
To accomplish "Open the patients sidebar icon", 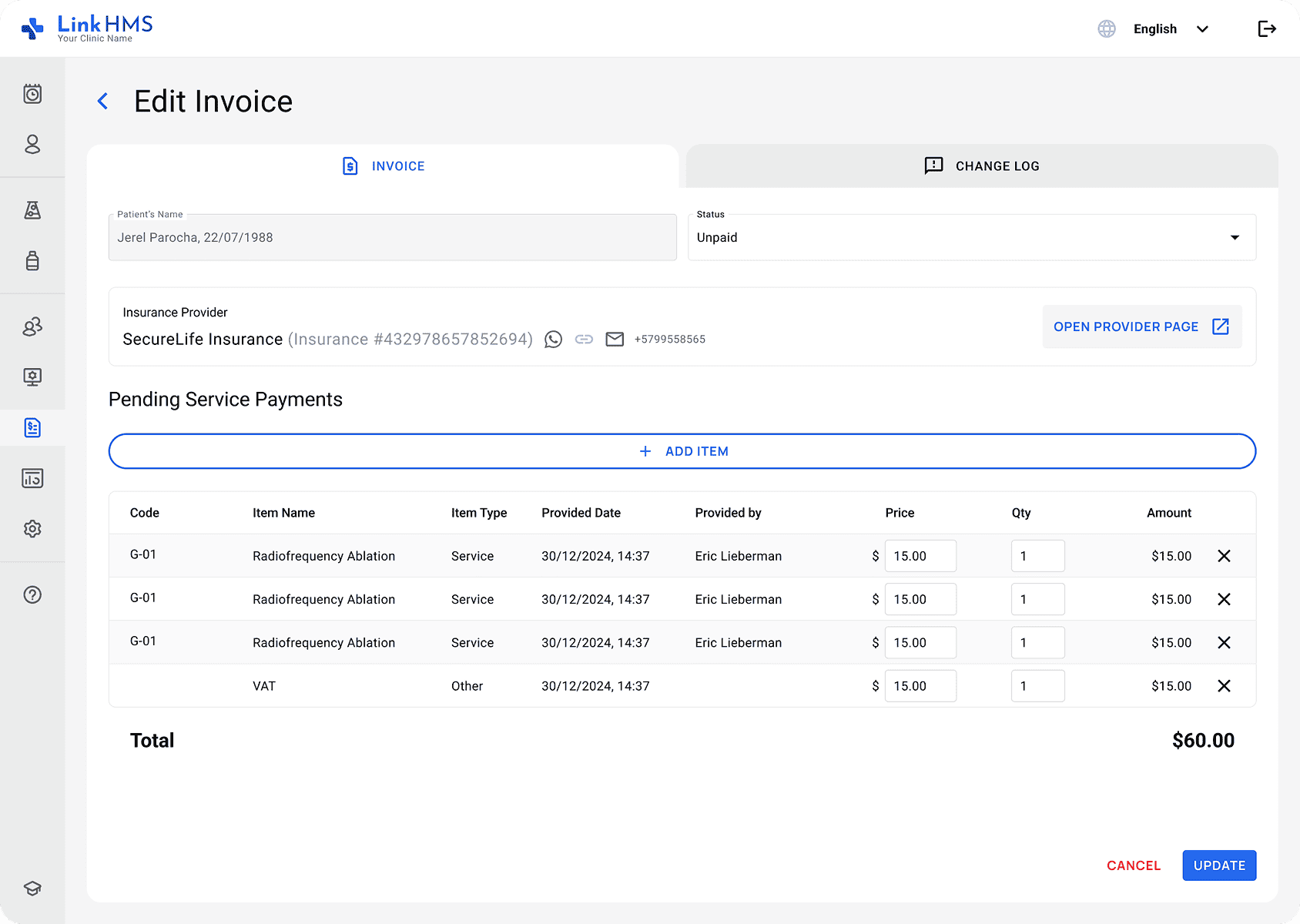I will [x=32, y=145].
